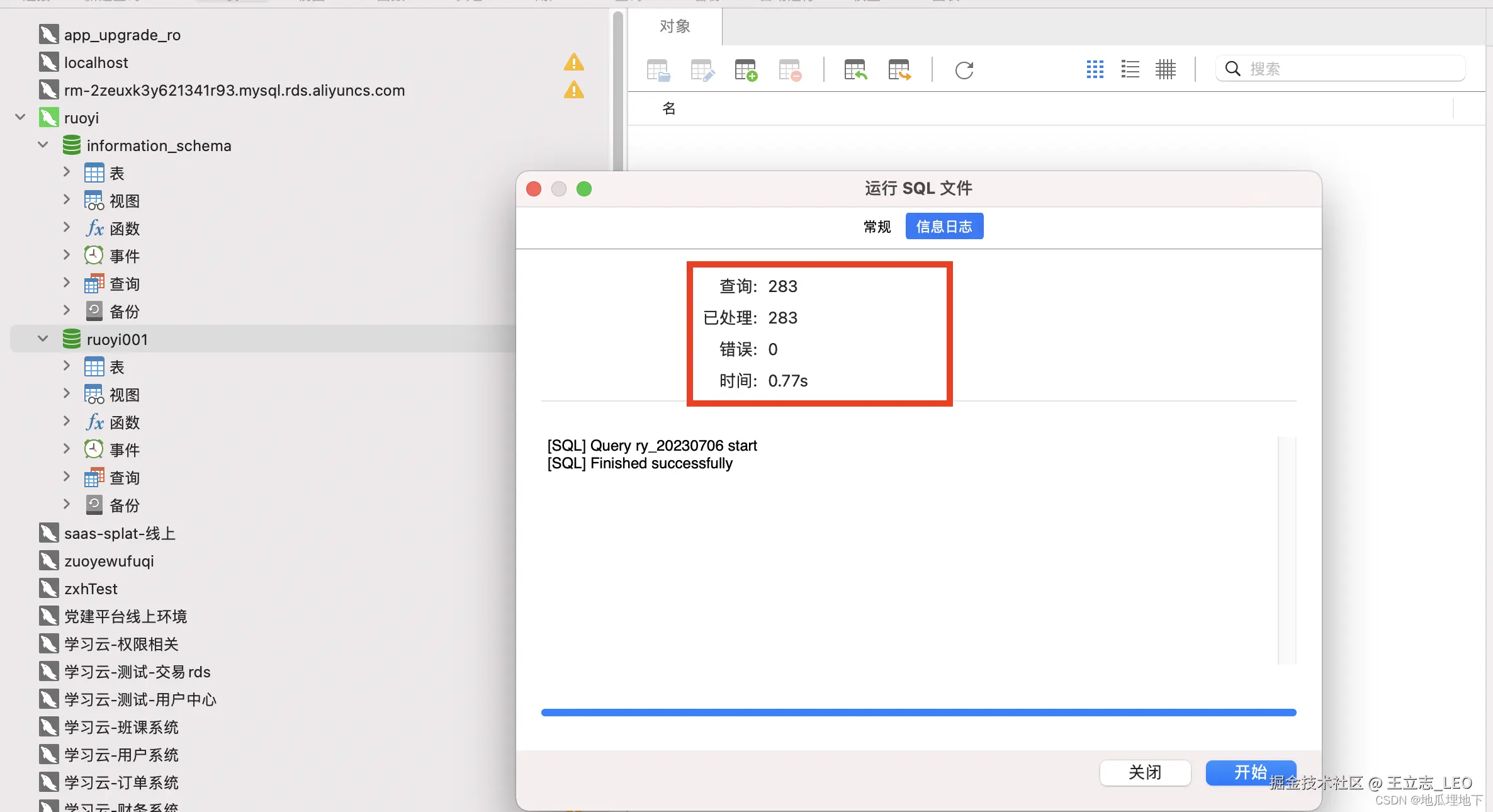Click the blue SQL progress bar
The height and width of the screenshot is (812, 1493).
tap(918, 712)
